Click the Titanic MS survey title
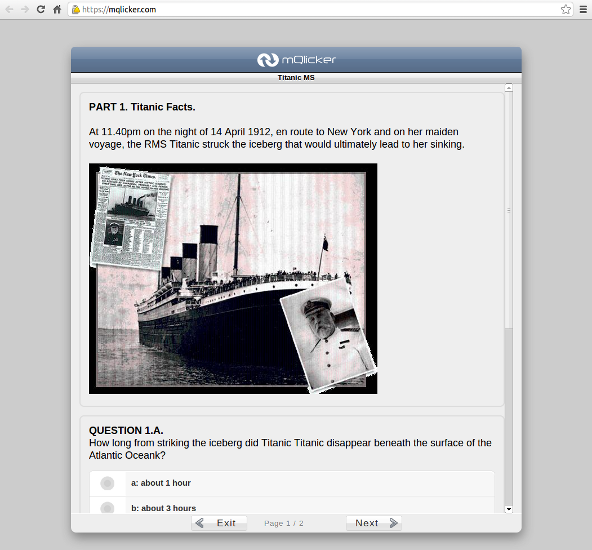Screen dimensions: 592x550 point(296,77)
